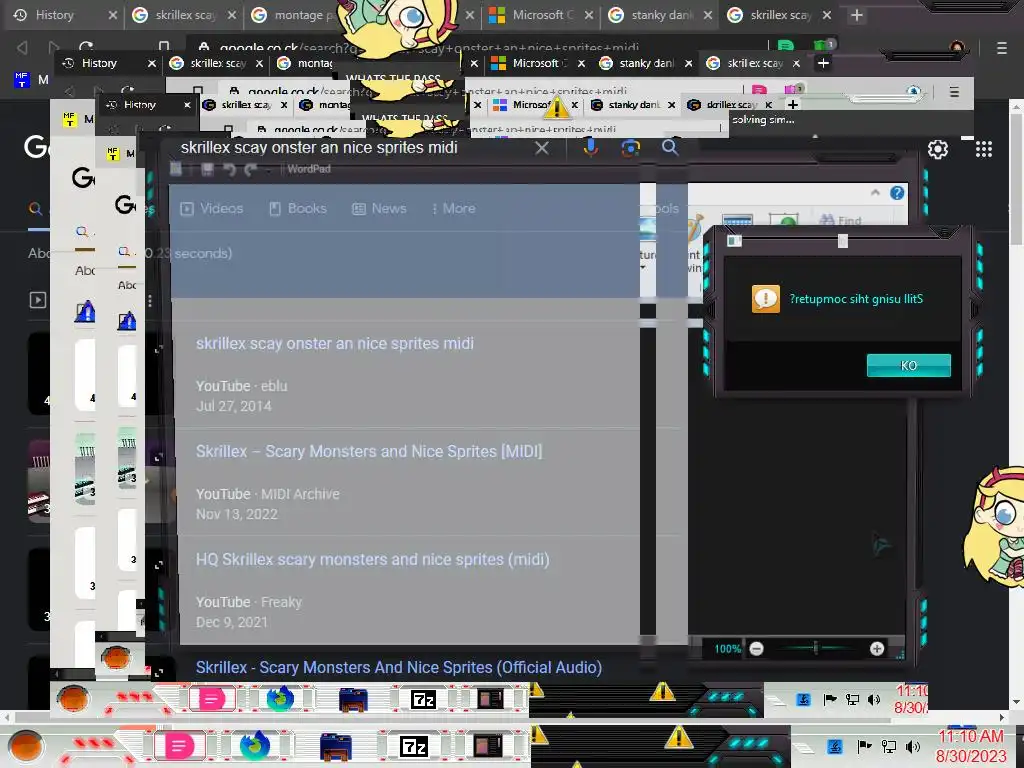Switch to Videos search tab
The image size is (1024, 768).
(x=212, y=208)
